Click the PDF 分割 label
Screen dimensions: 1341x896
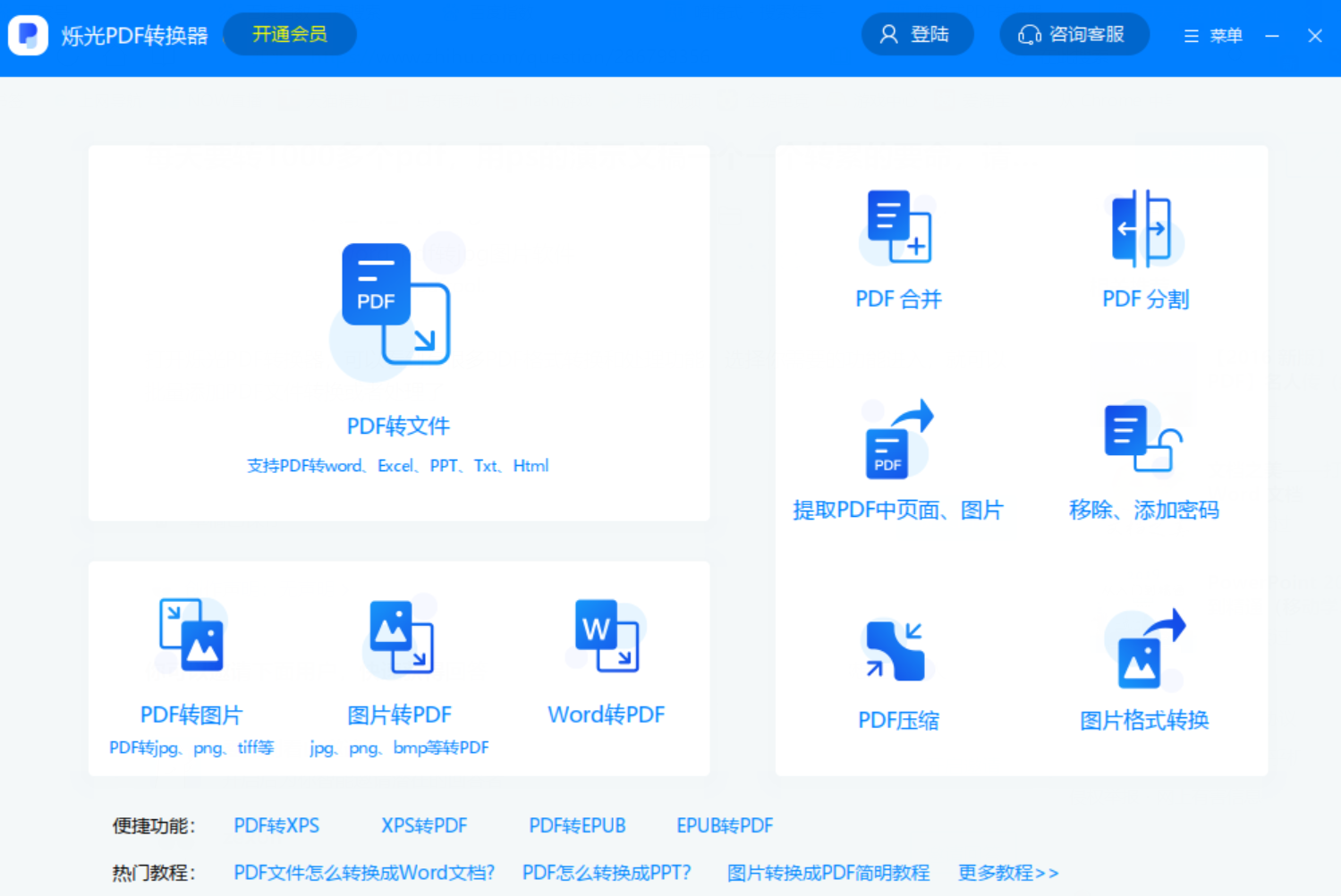coord(1145,300)
